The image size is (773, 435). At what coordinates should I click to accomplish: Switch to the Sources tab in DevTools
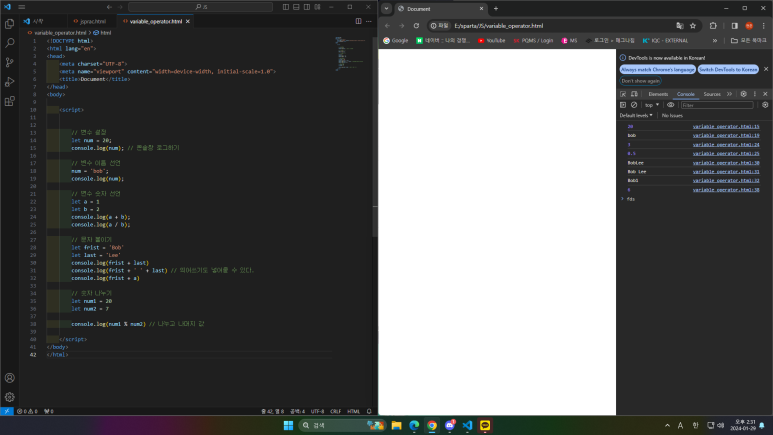click(x=712, y=94)
